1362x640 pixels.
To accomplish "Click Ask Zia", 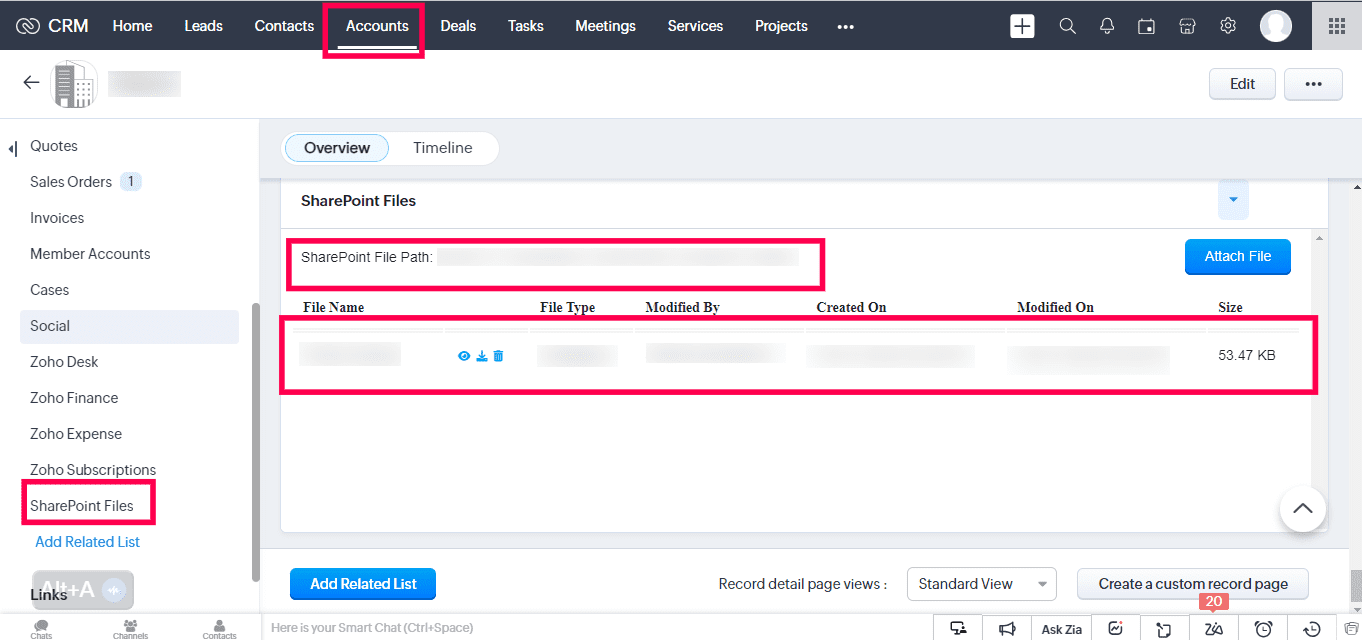I will (1062, 629).
